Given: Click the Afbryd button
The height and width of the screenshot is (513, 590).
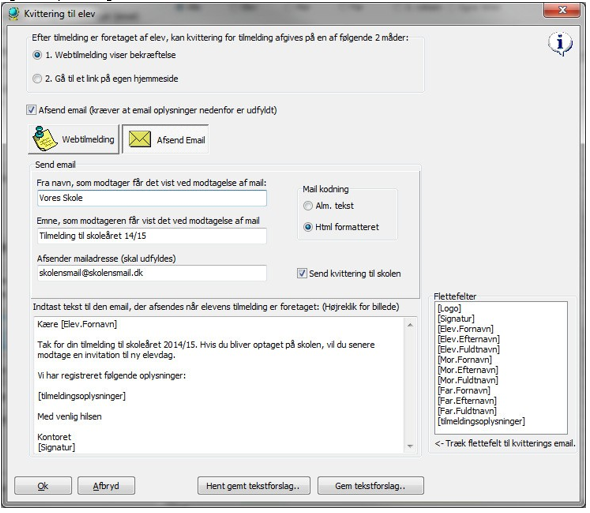Looking at the screenshot, I should tap(106, 486).
